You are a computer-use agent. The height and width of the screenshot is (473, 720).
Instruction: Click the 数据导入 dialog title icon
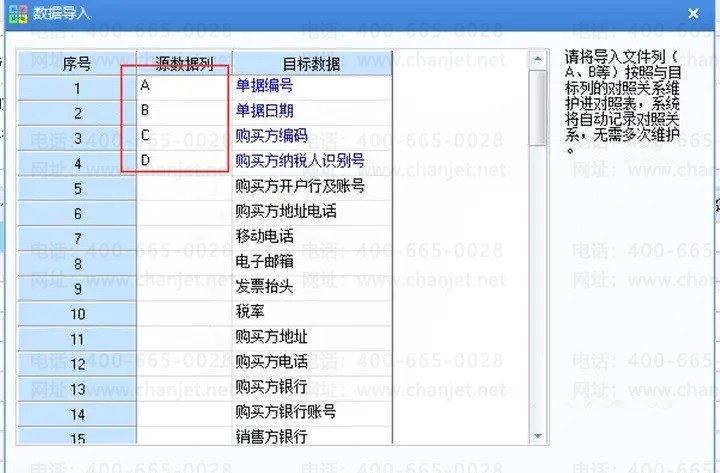18,13
